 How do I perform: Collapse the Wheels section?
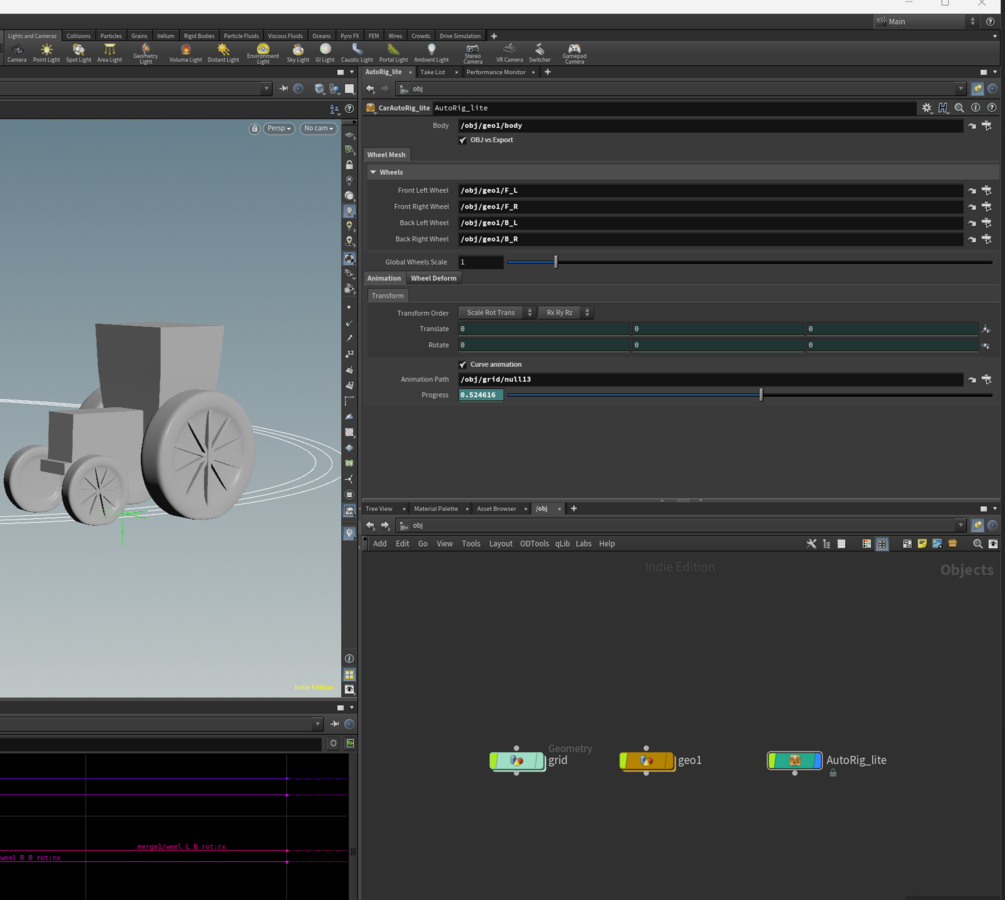coord(374,172)
